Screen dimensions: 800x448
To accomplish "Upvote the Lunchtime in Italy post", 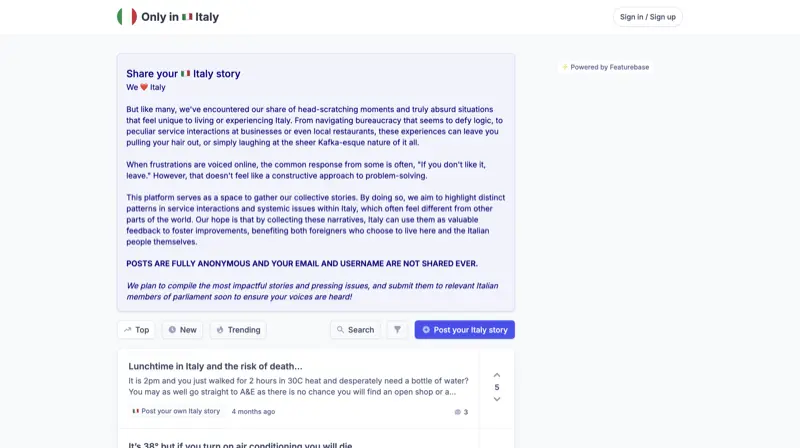I will point(497,375).
